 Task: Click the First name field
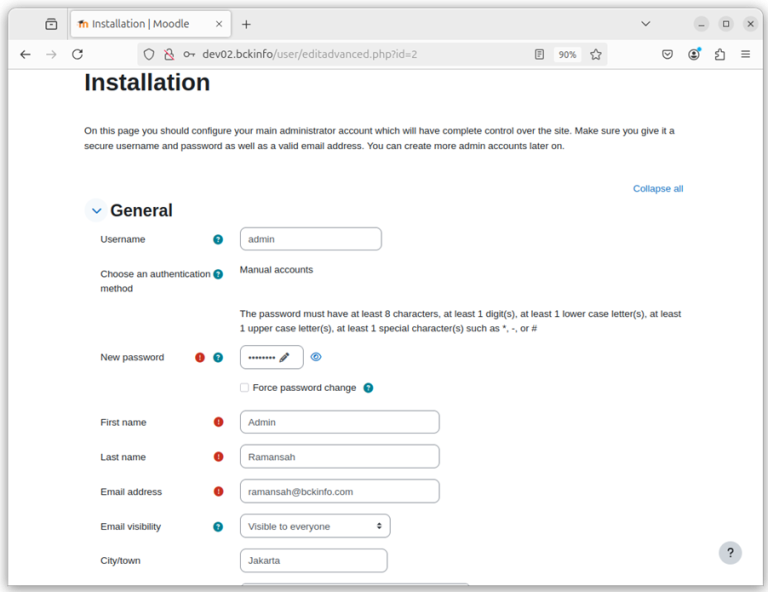(x=339, y=422)
